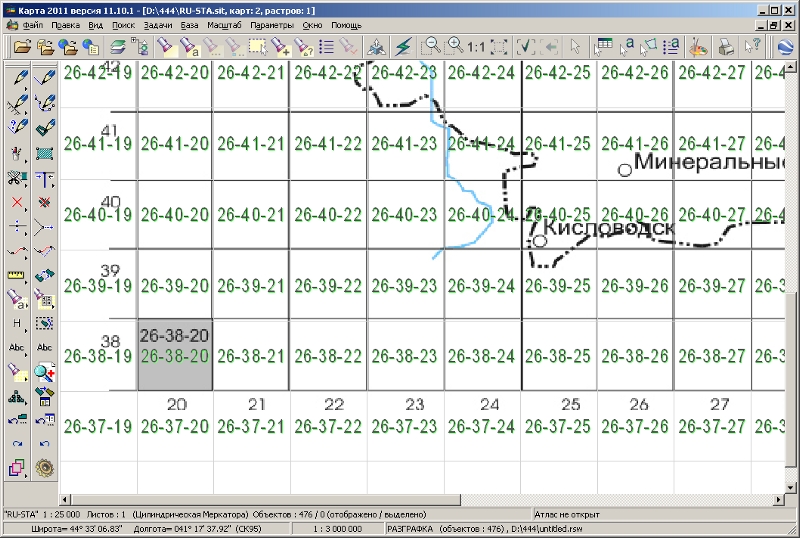The width and height of the screenshot is (800, 538).
Task: Click the gear settings icon in side panel
Action: (45, 468)
